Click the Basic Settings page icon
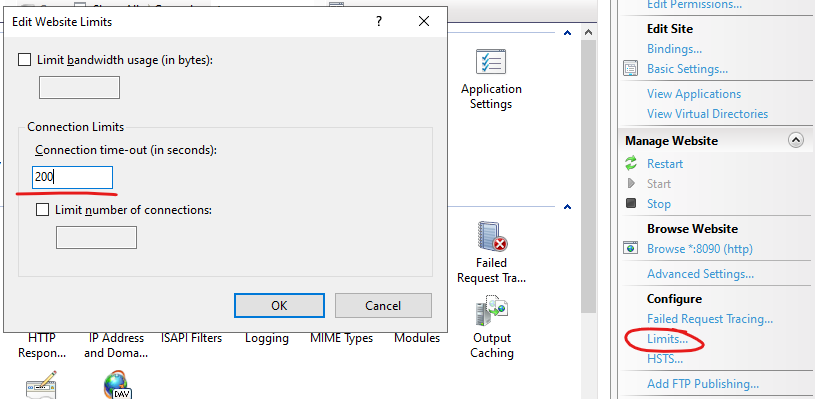Image resolution: width=815 pixels, height=399 pixels. [630, 69]
